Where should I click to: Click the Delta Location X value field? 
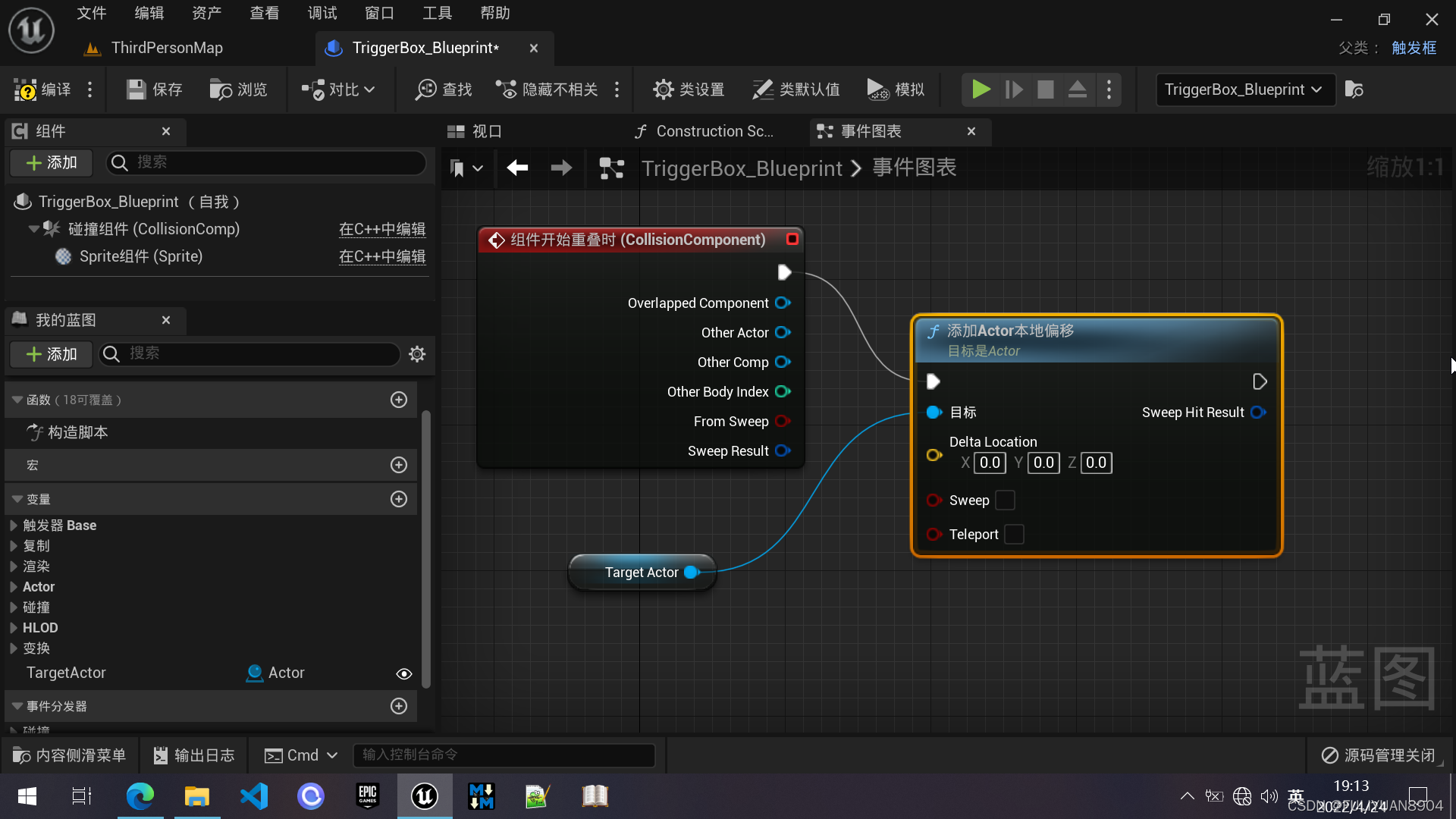coord(990,463)
